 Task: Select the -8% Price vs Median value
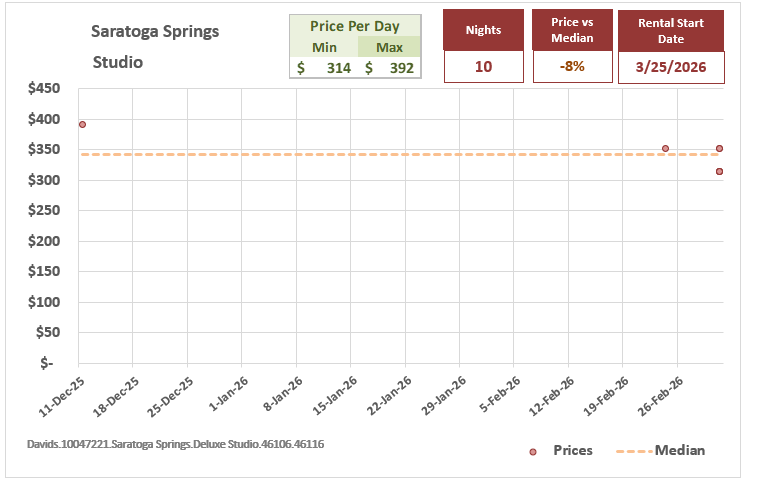point(572,68)
